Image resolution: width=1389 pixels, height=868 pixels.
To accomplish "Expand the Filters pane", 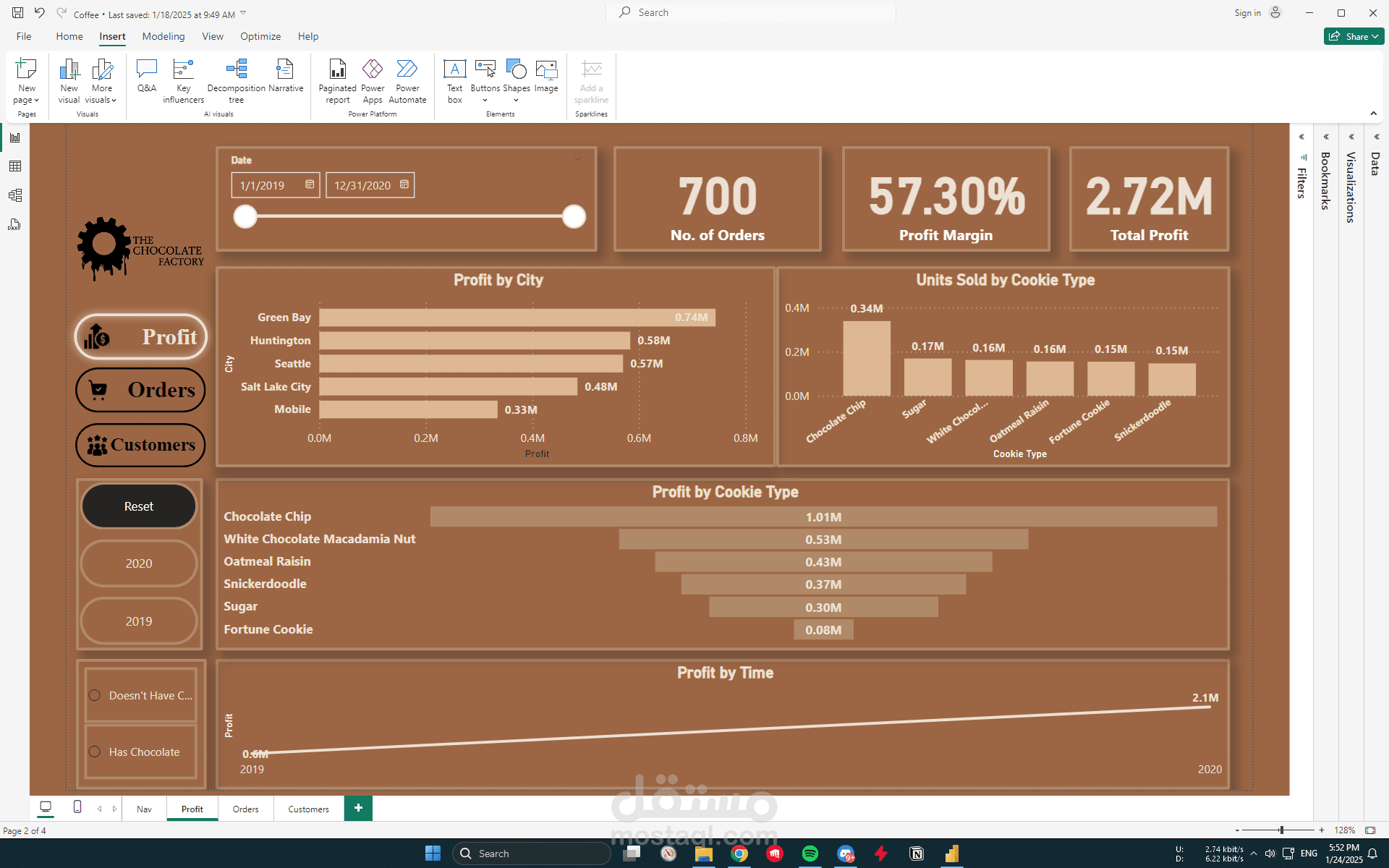I will coord(1301,137).
